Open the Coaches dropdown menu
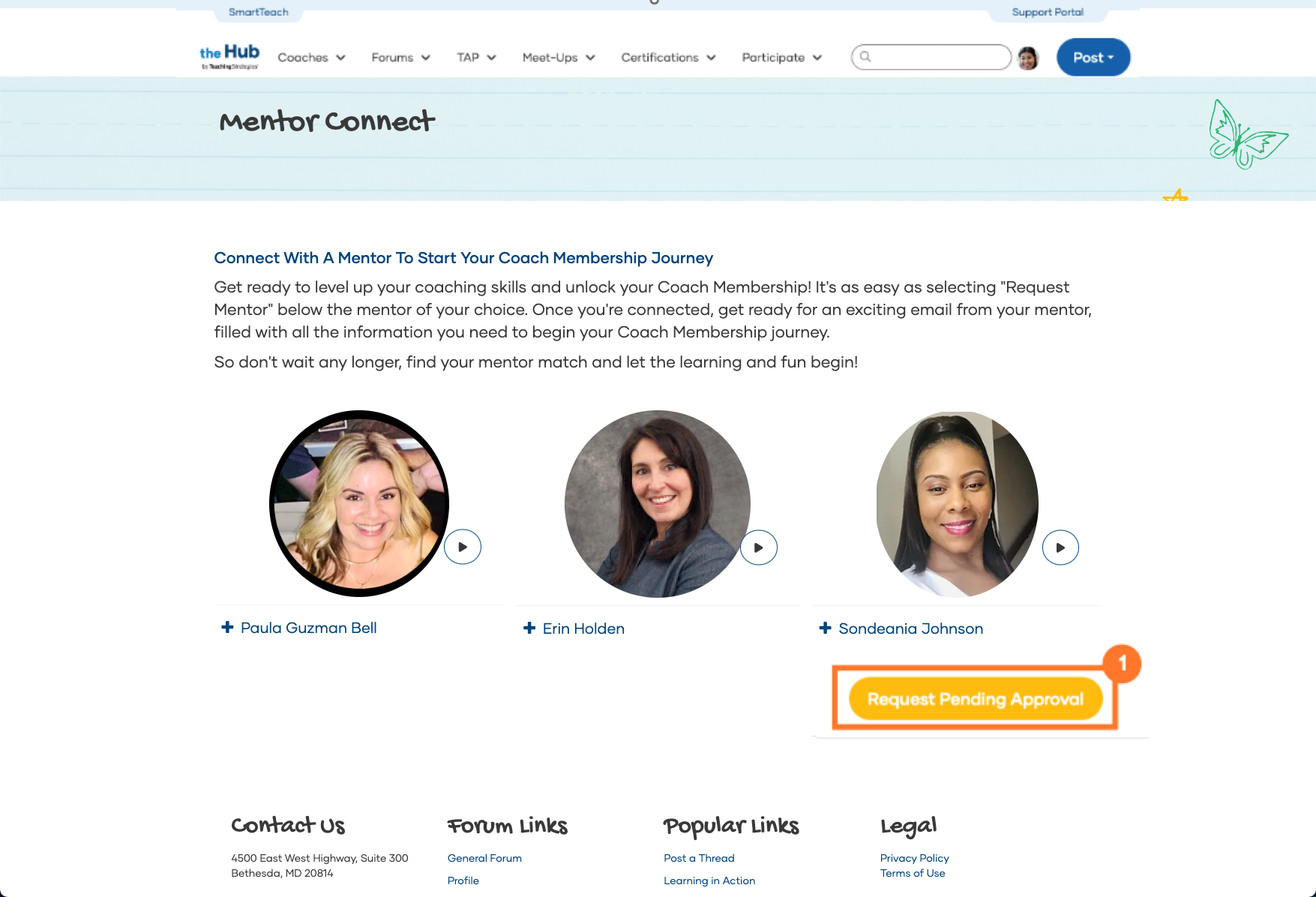 coord(311,58)
